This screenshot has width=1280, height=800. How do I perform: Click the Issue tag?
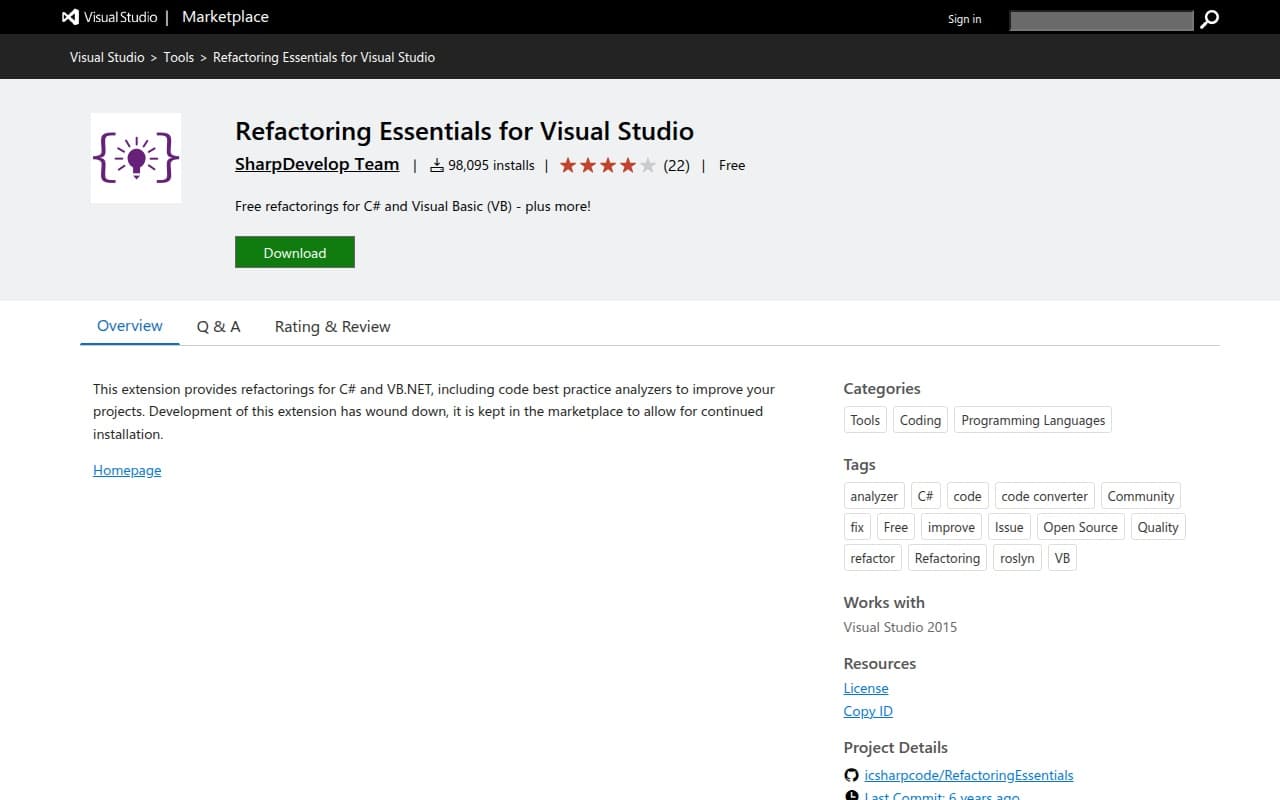(x=1009, y=527)
